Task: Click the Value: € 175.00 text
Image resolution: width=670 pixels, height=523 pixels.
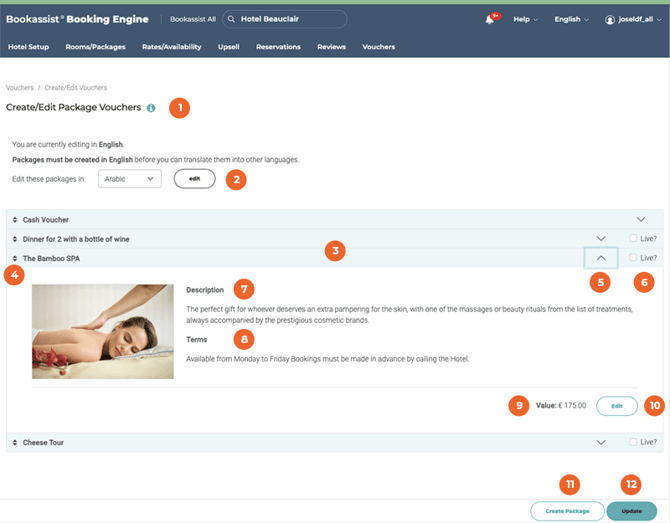Action: click(x=561, y=405)
